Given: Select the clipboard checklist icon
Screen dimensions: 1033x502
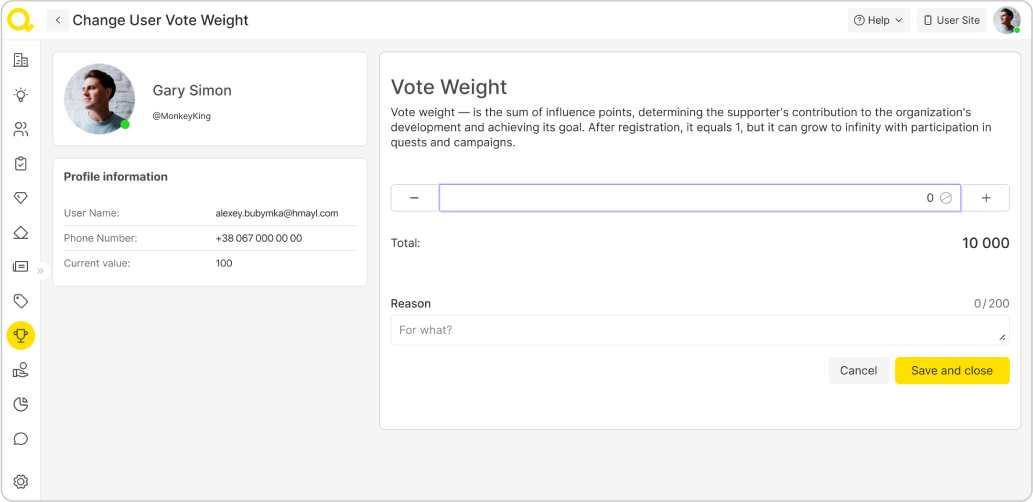Looking at the screenshot, I should (20, 164).
